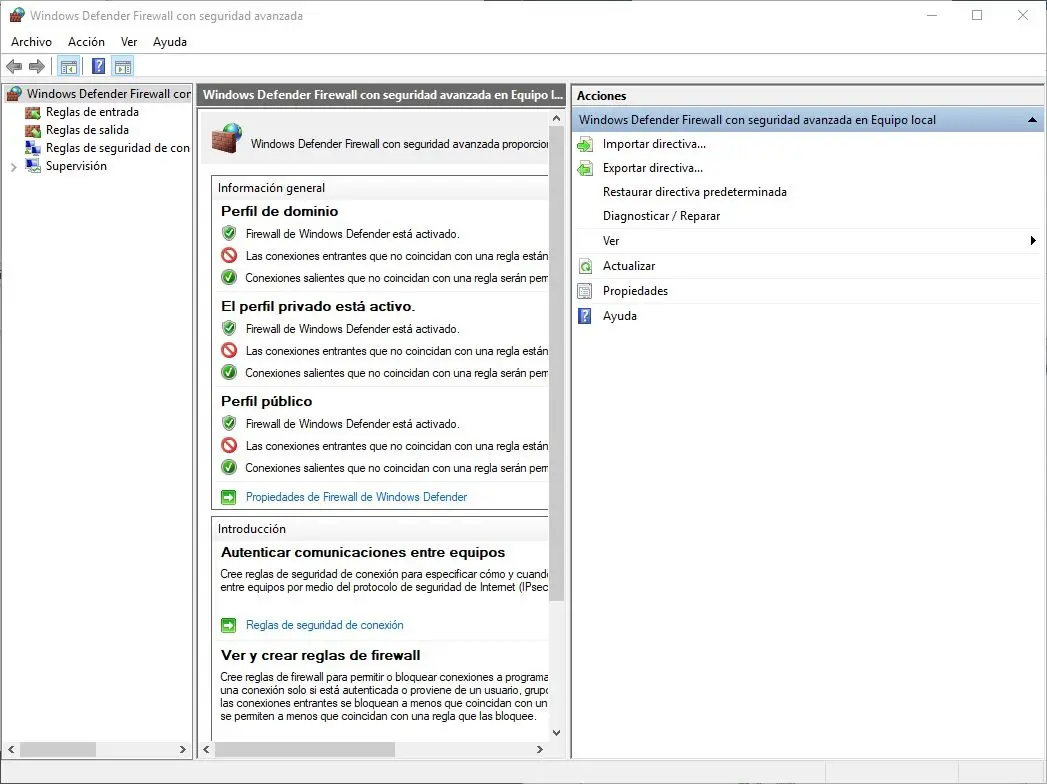Expand the Supervisión tree node
Image resolution: width=1047 pixels, height=784 pixels.
14,167
